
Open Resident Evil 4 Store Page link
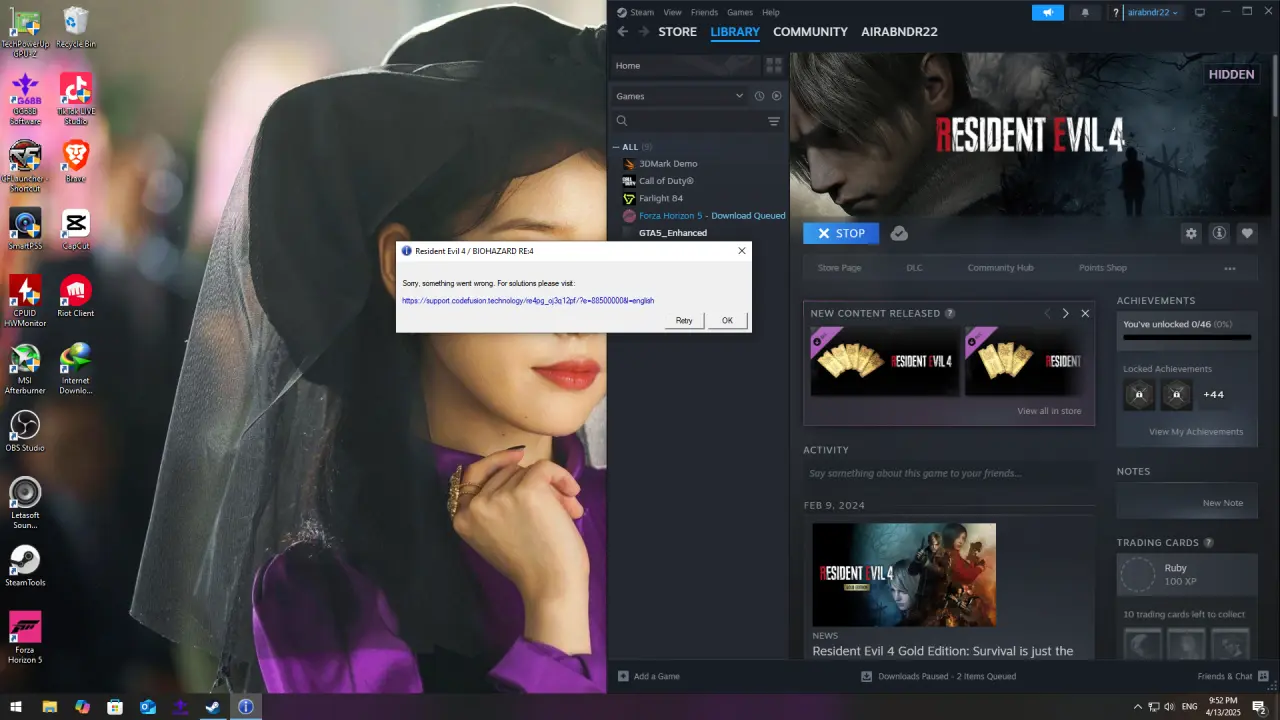839,268
